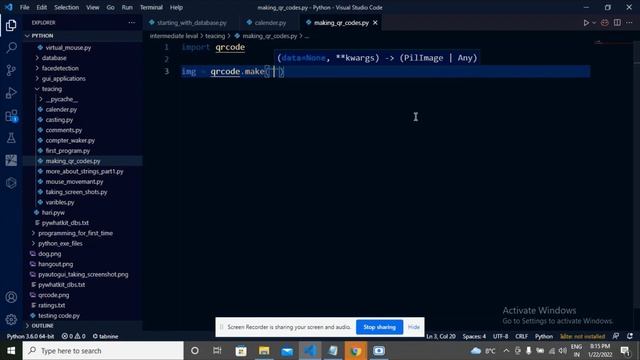Open Windows Start menu

pyautogui.click(x=11, y=351)
